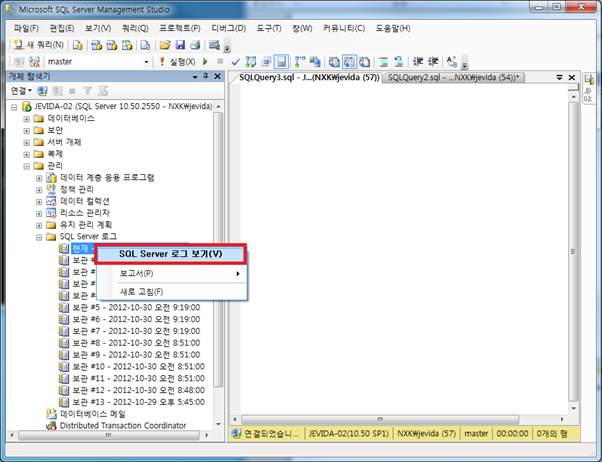Click the blue checkmark parse icon

point(236,61)
